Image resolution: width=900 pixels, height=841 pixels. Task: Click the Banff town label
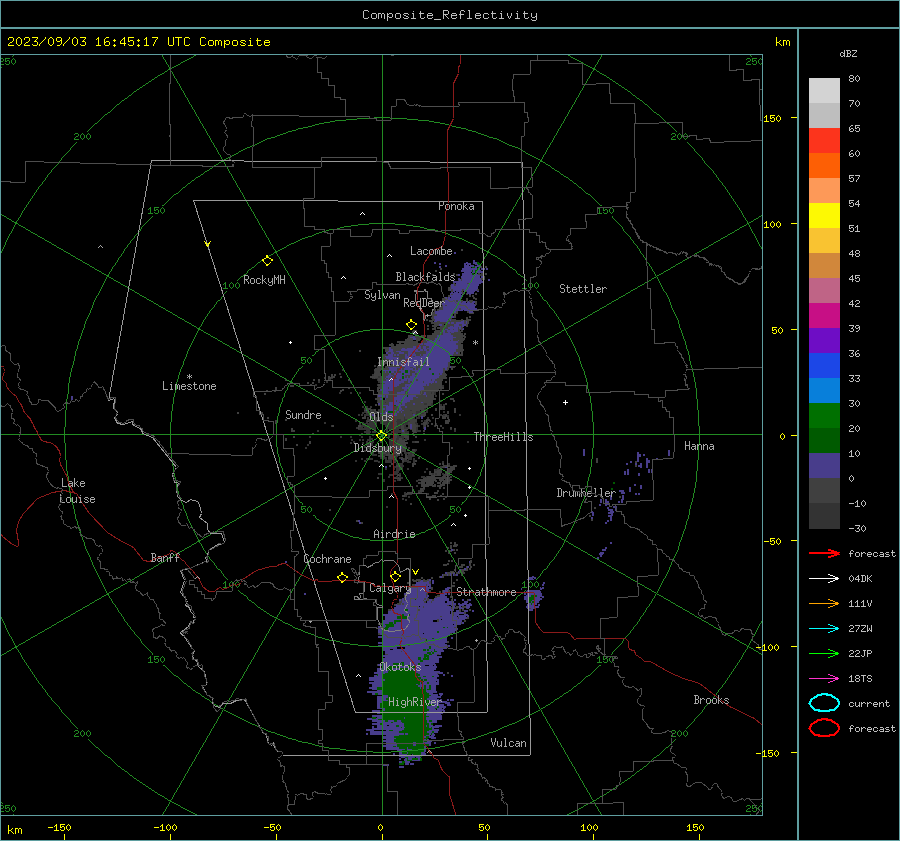(165, 557)
